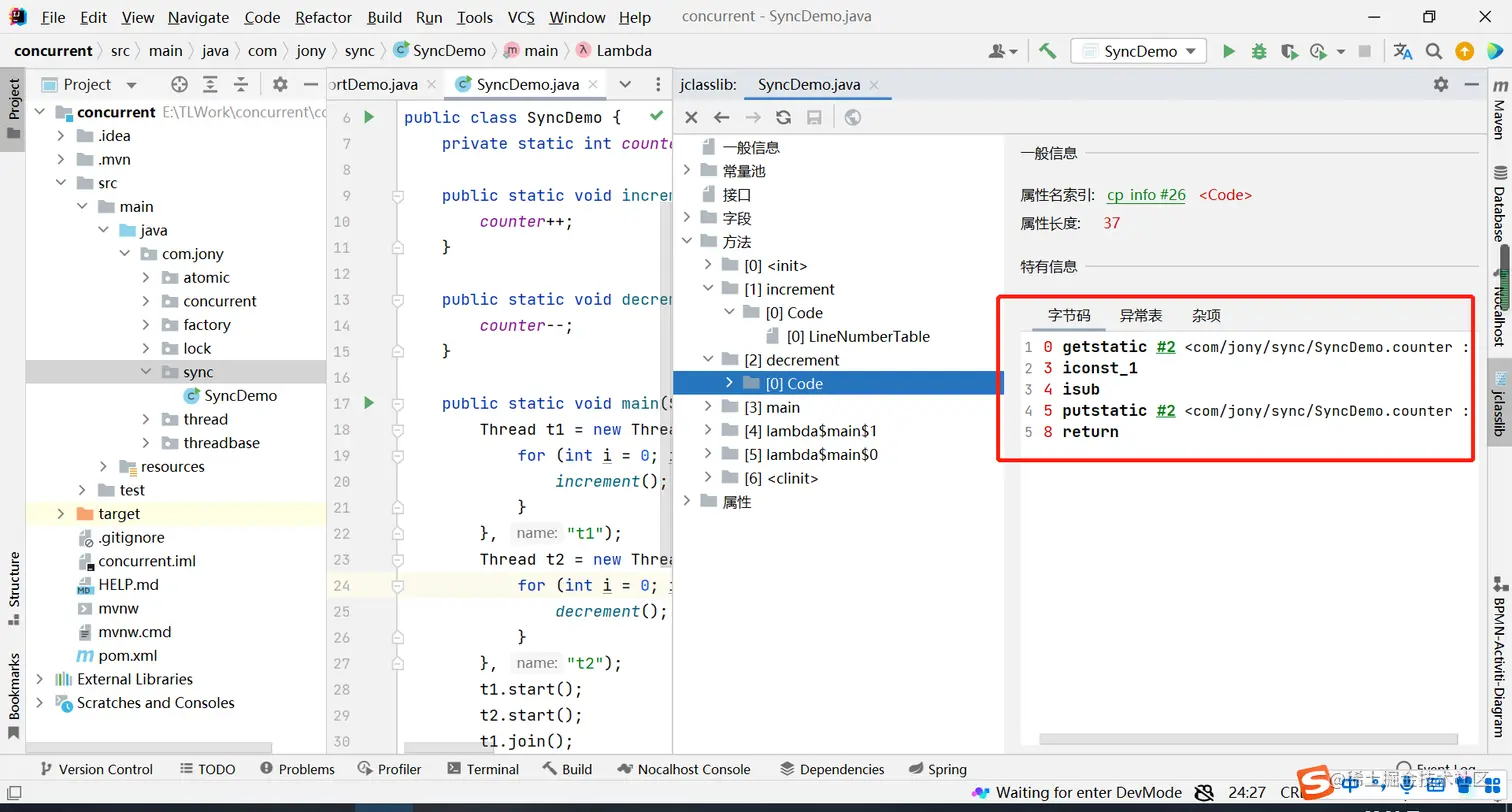Open SyncDemo run configuration dropdown
Viewport: 1512px width, 812px height.
(x=1139, y=51)
